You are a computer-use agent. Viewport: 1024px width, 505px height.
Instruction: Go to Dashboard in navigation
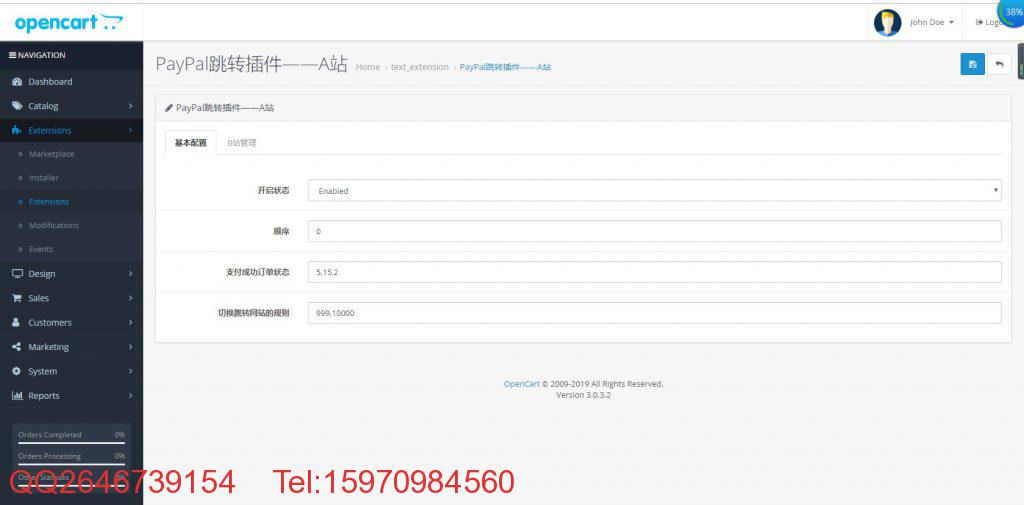tap(50, 82)
